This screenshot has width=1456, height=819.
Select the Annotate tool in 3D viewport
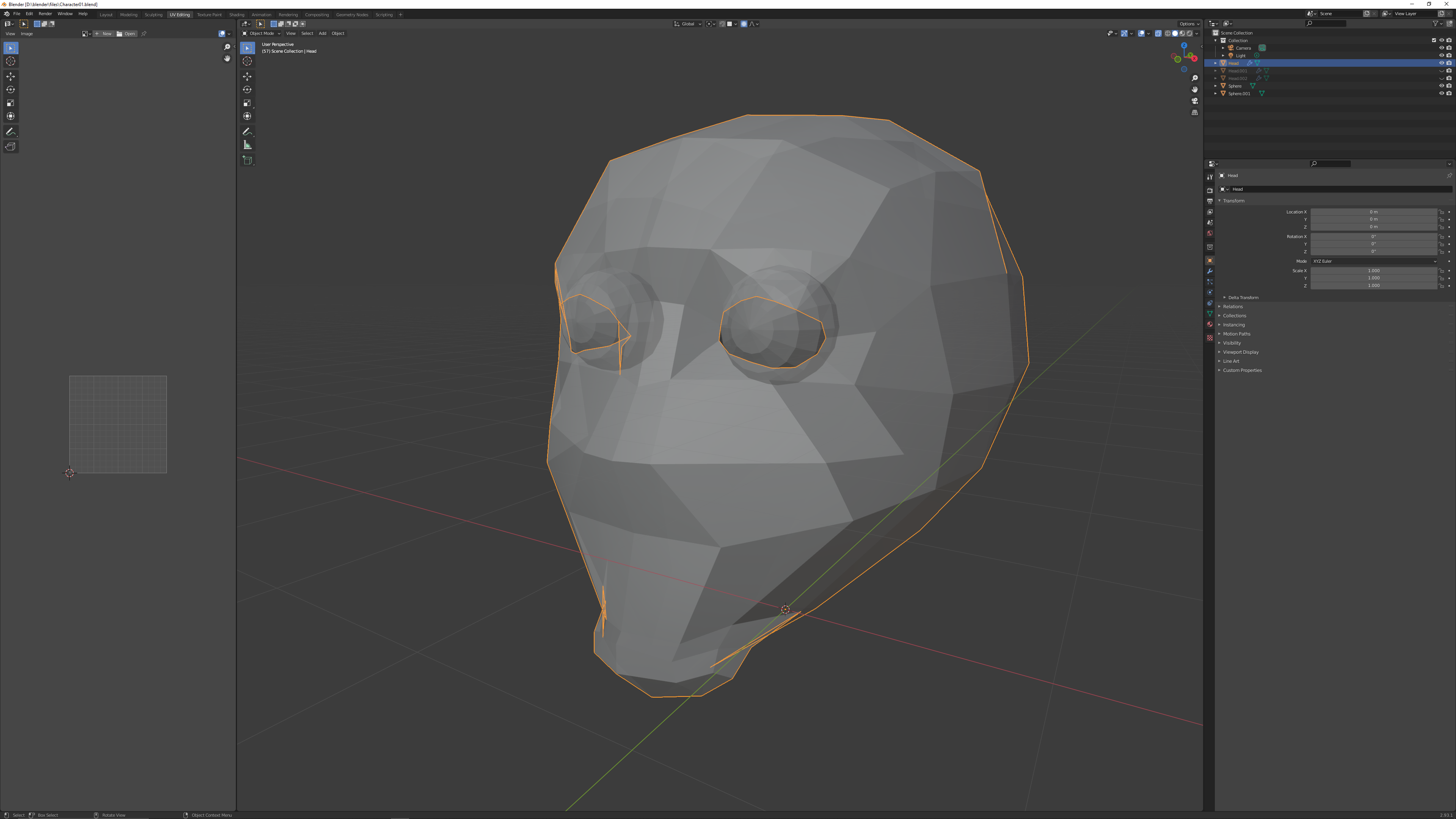[x=247, y=132]
